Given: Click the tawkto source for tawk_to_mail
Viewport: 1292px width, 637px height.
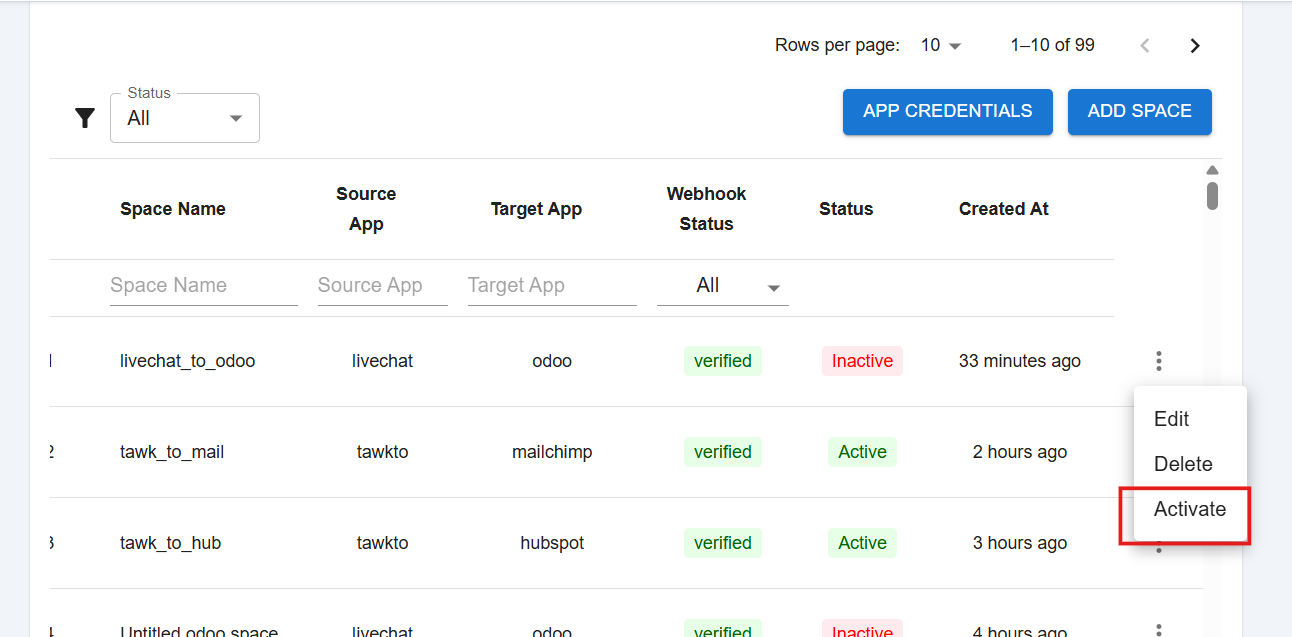Looking at the screenshot, I should point(383,452).
